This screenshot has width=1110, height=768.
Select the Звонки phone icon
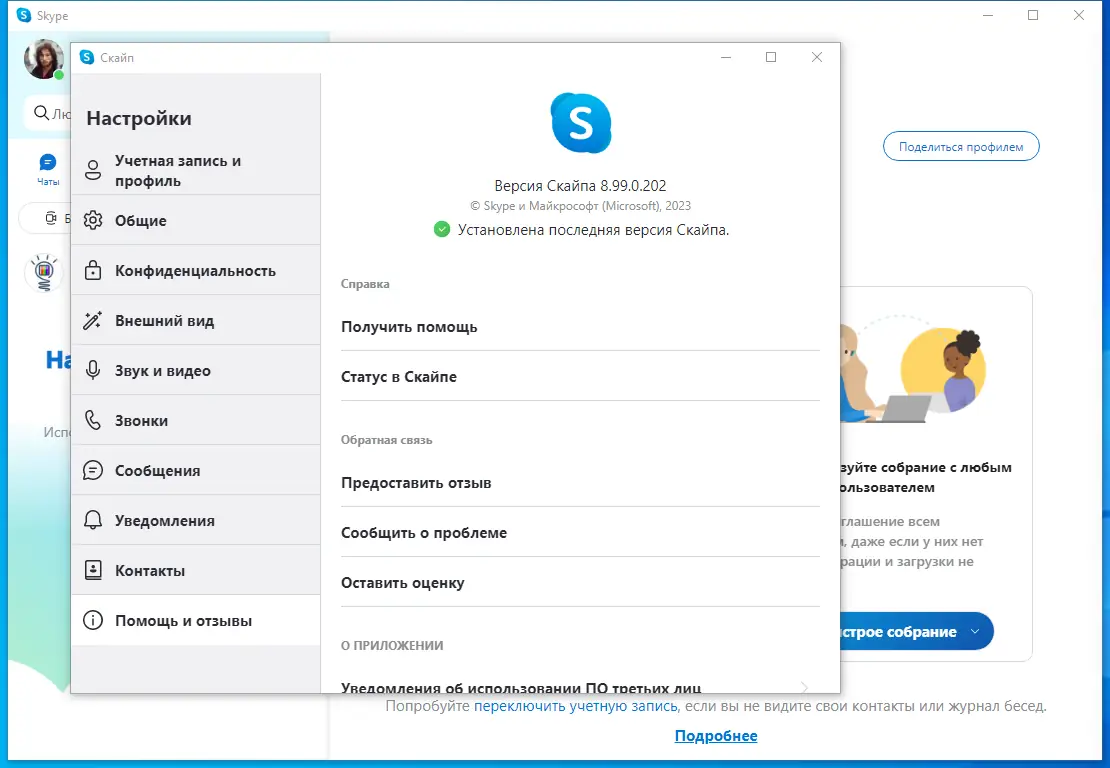point(94,420)
